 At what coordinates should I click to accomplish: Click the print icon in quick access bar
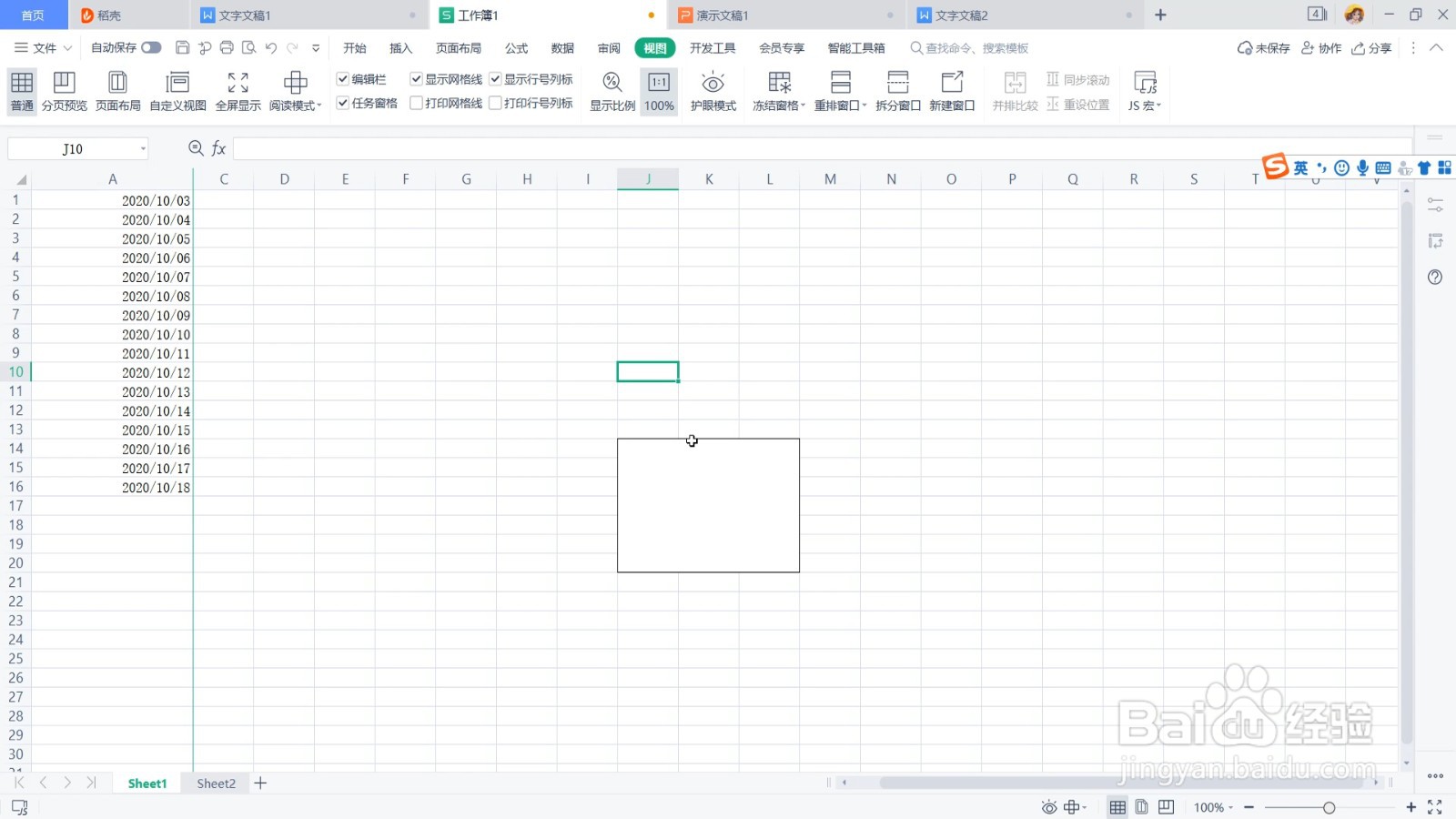click(227, 48)
